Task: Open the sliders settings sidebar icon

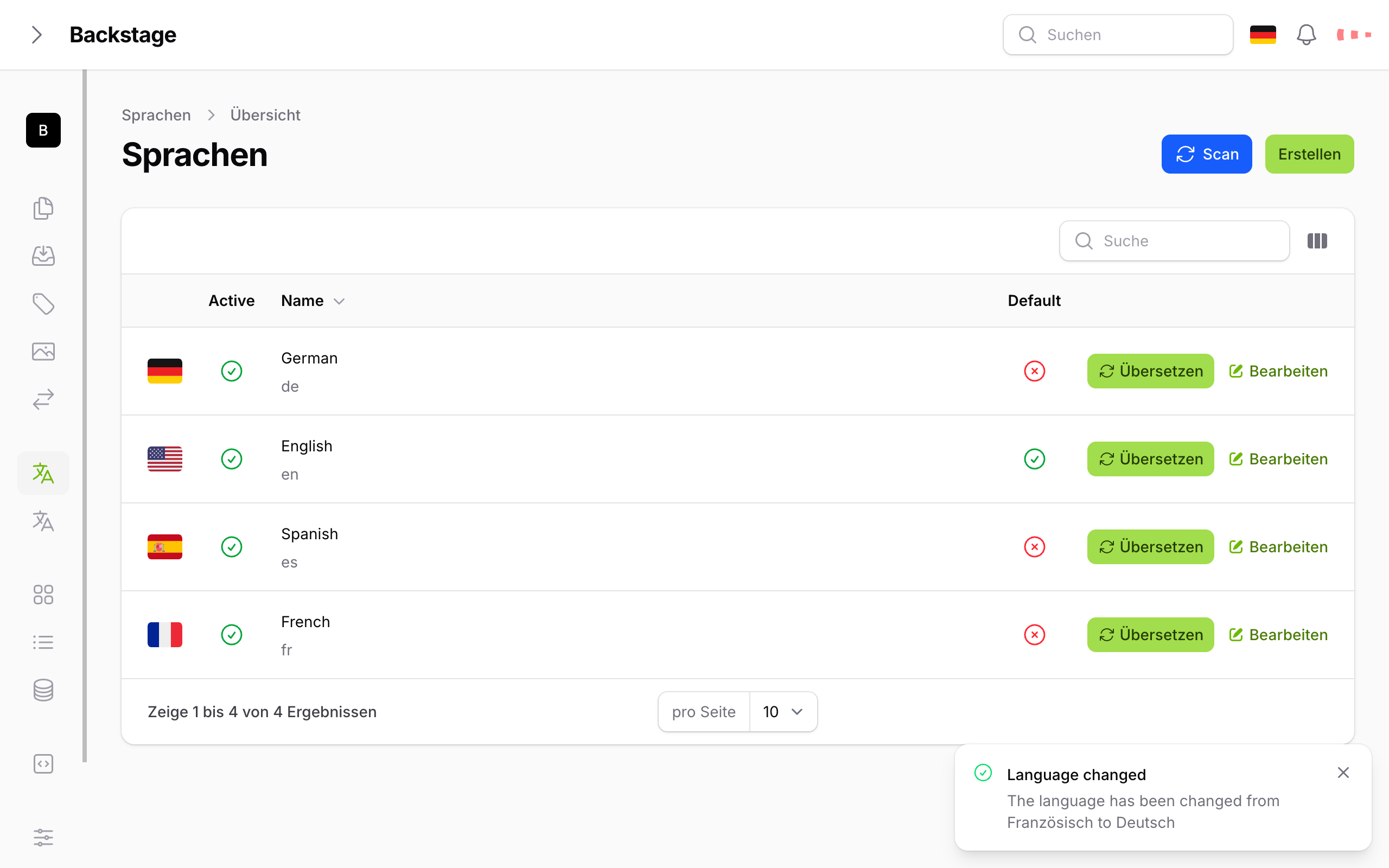Action: [x=43, y=838]
